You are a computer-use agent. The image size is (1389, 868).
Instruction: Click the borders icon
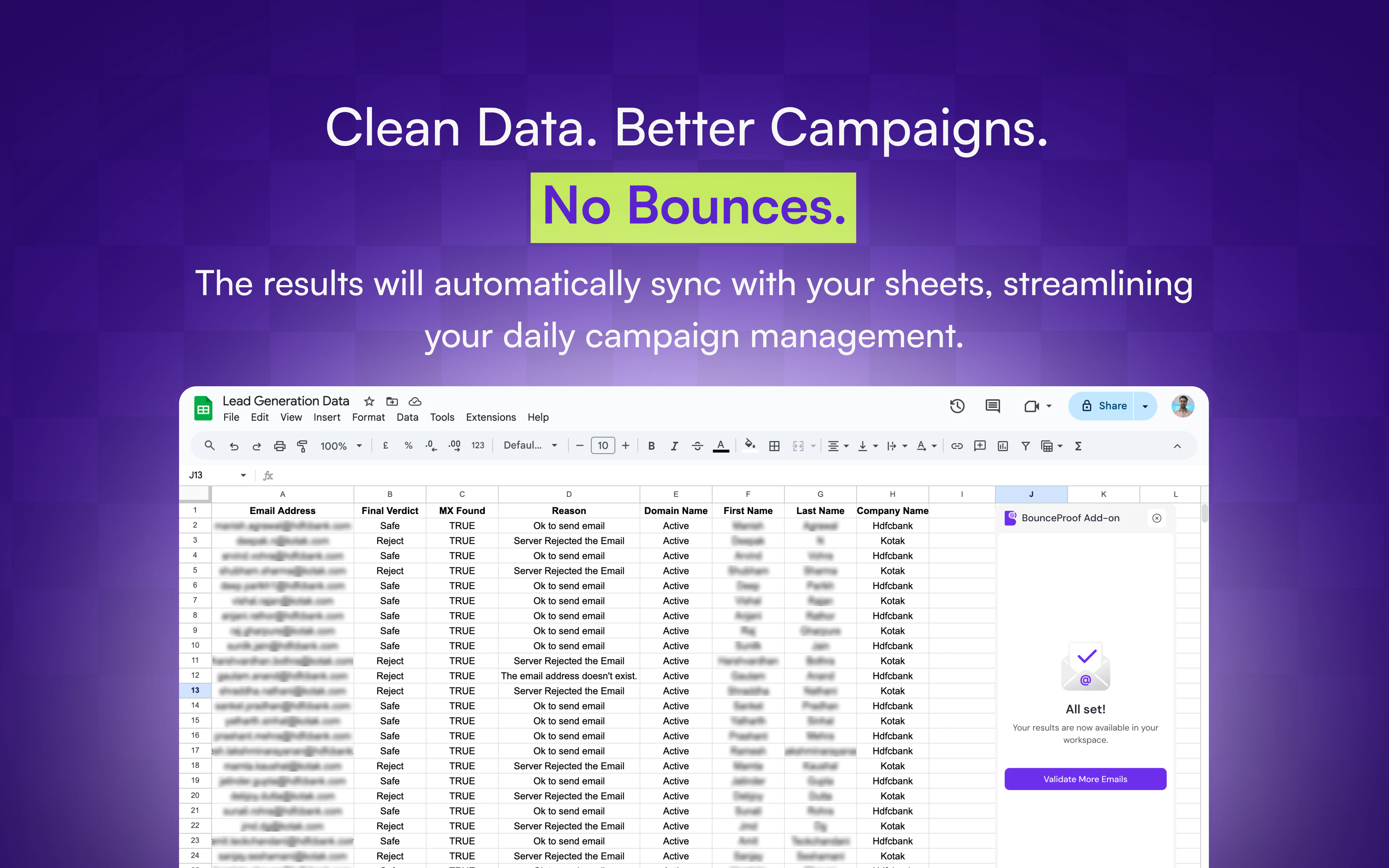pos(774,446)
